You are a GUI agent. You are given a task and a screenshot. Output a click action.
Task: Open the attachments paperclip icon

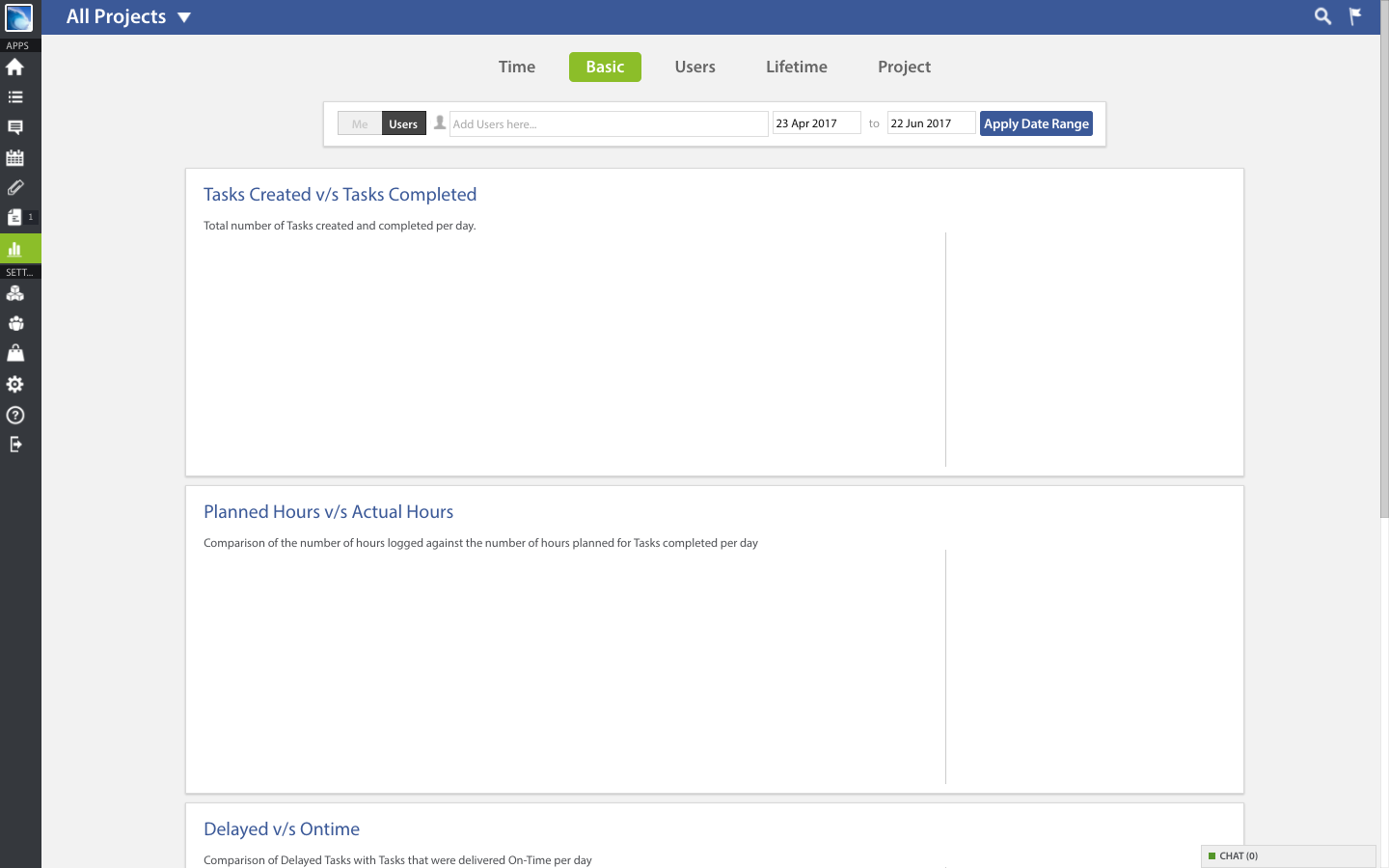point(14,188)
